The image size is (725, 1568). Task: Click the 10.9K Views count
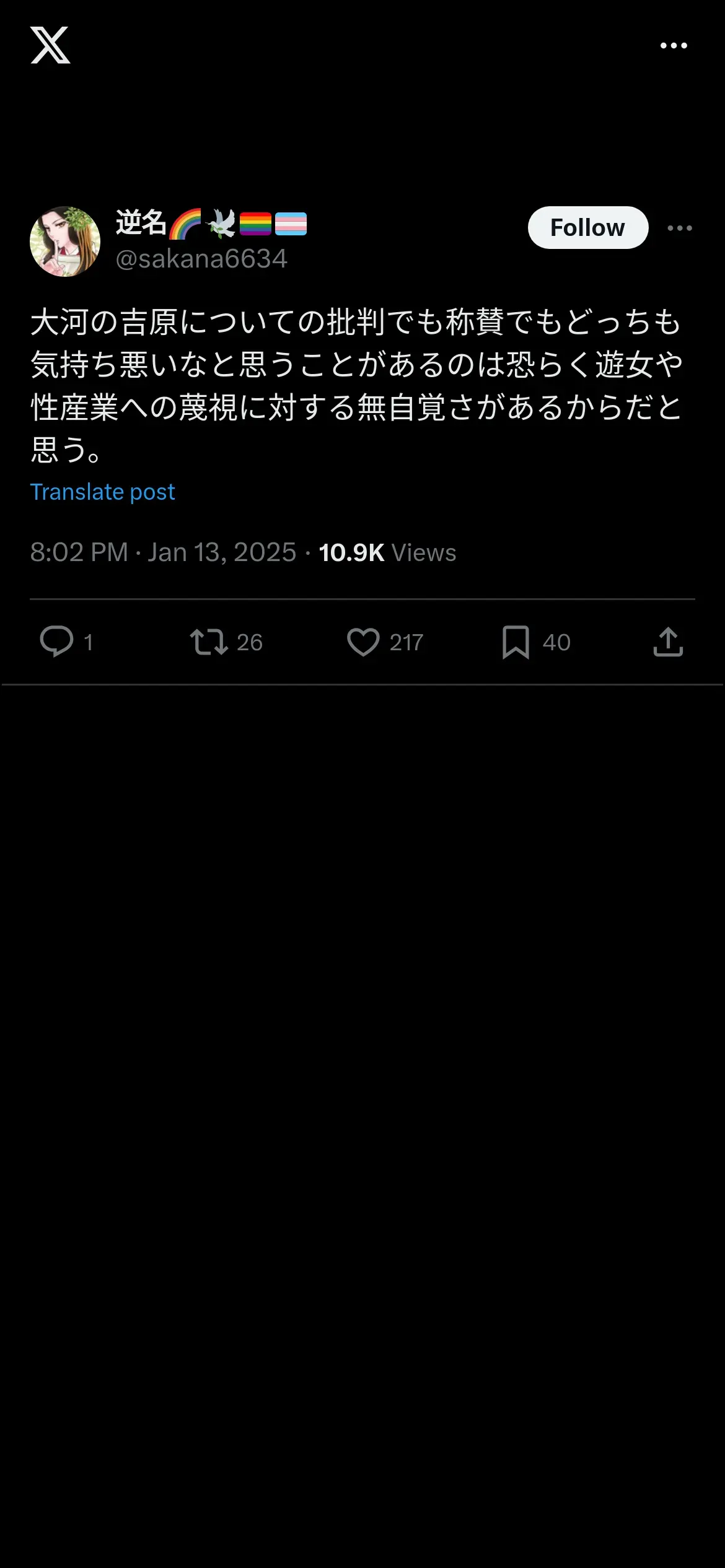tap(387, 552)
